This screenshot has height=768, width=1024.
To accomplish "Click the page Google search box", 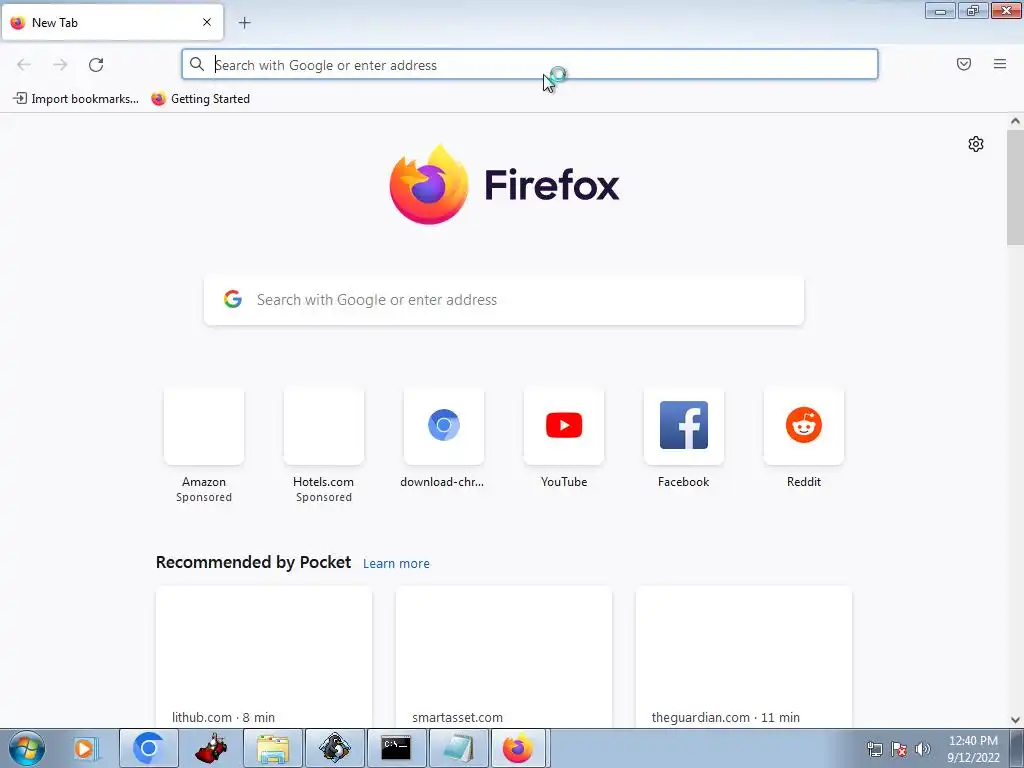I will tap(504, 300).
